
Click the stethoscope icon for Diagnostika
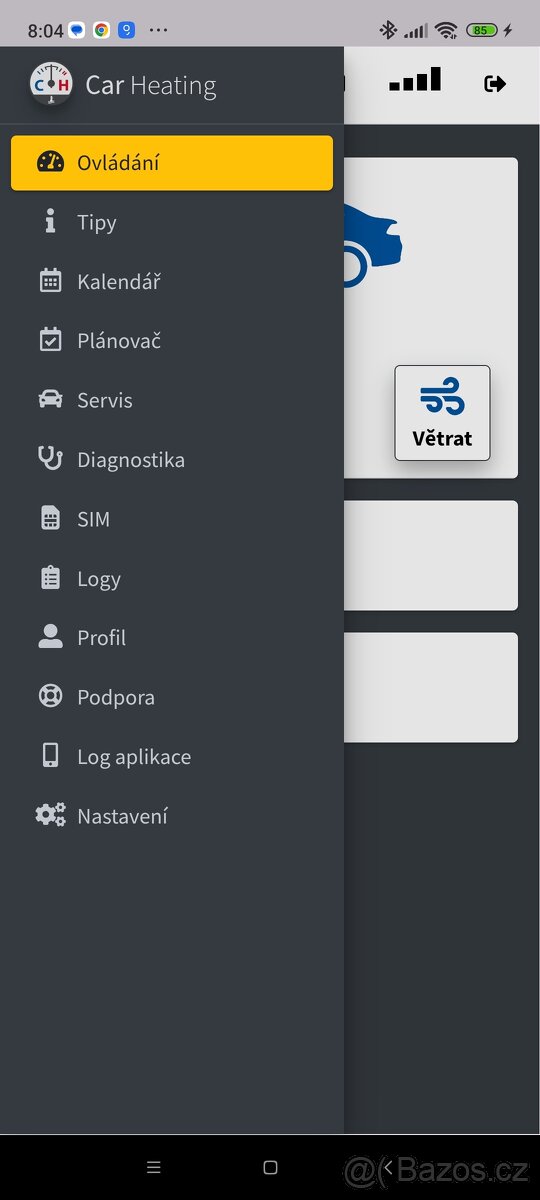[50, 459]
